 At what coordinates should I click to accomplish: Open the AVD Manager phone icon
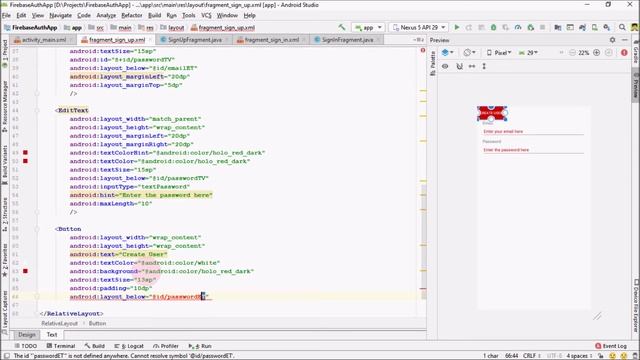[x=595, y=27]
